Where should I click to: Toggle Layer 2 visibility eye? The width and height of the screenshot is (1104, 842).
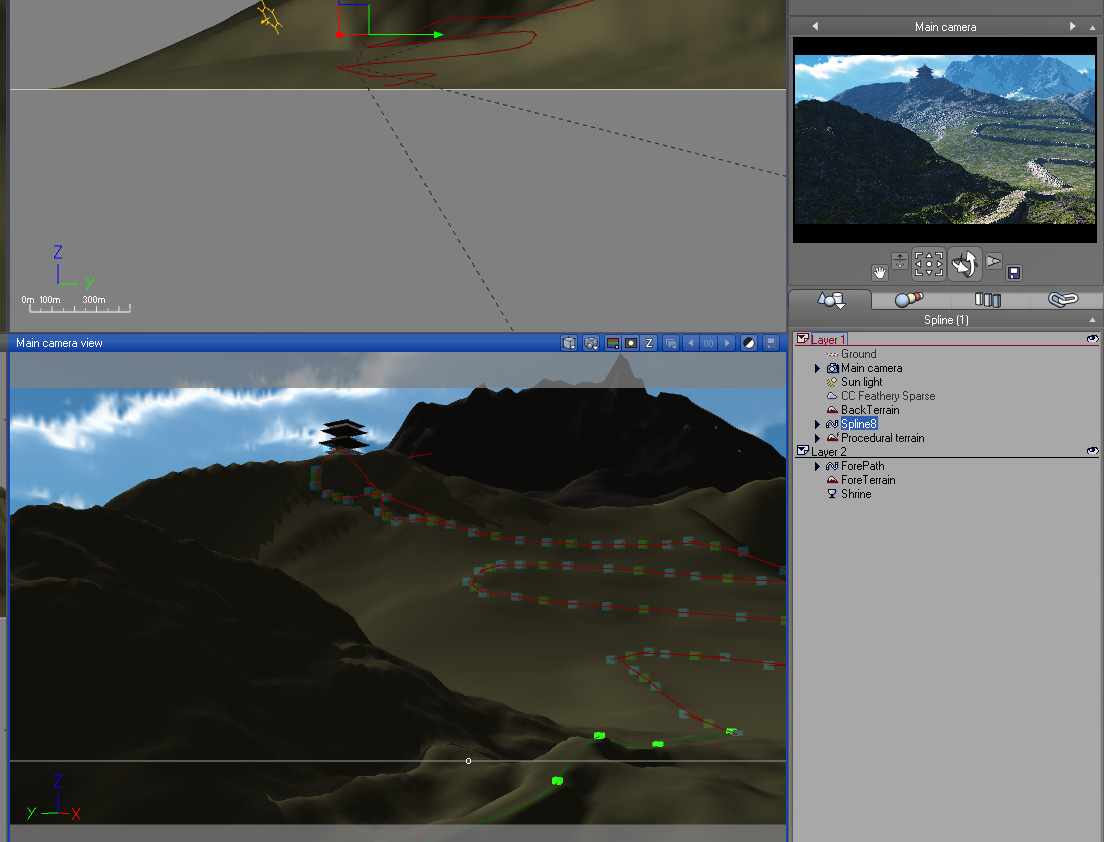pos(1092,451)
